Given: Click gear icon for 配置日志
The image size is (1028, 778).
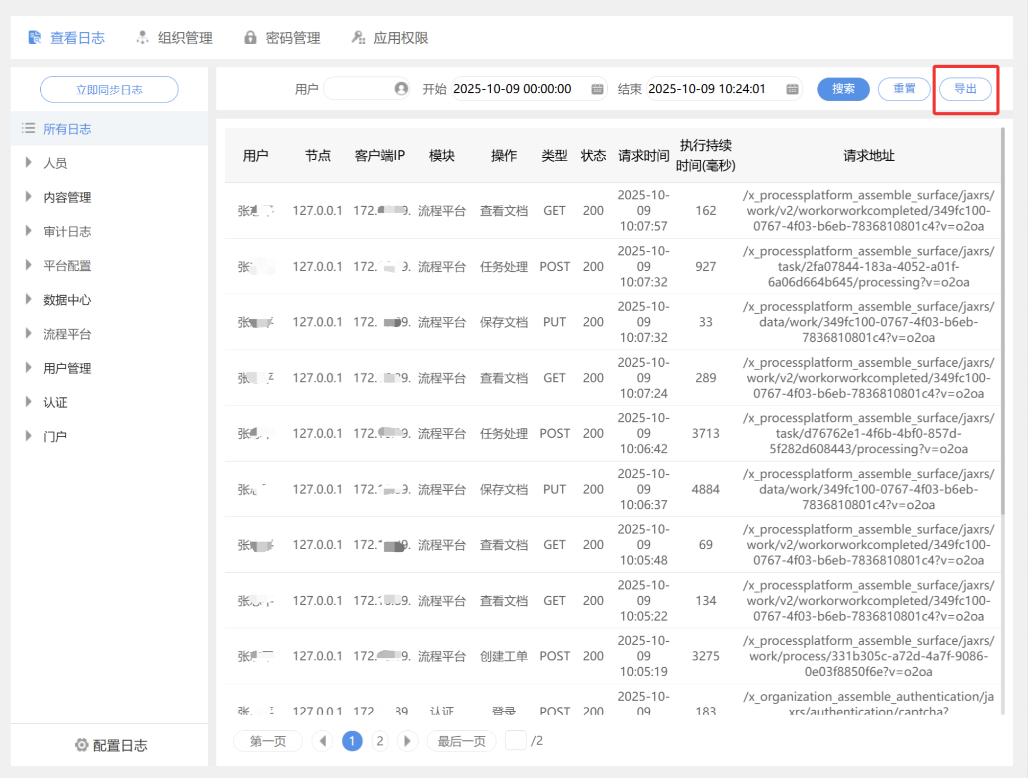Looking at the screenshot, I should 82,745.
